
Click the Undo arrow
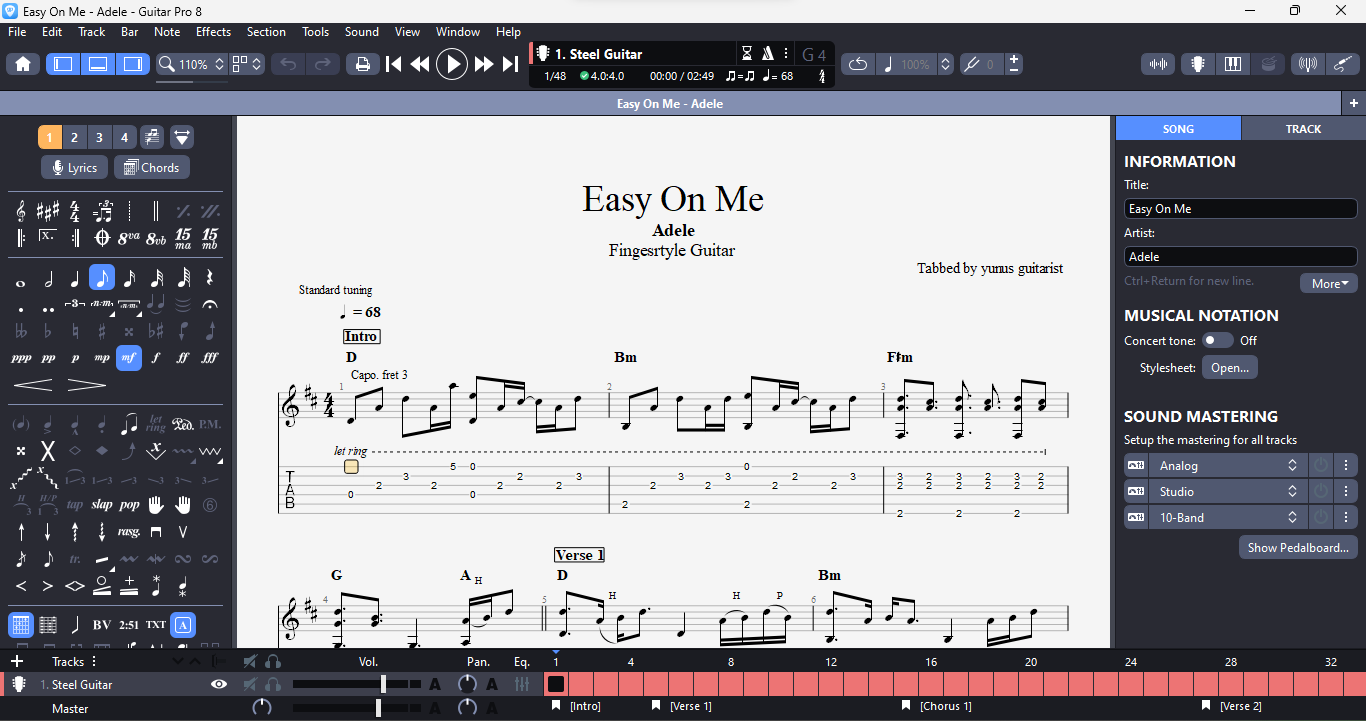point(288,64)
